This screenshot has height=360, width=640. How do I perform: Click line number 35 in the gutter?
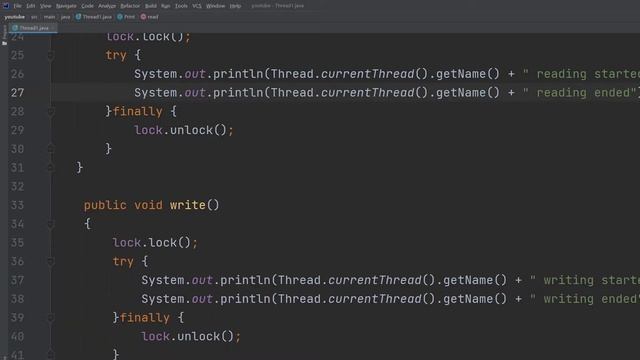coord(17,242)
